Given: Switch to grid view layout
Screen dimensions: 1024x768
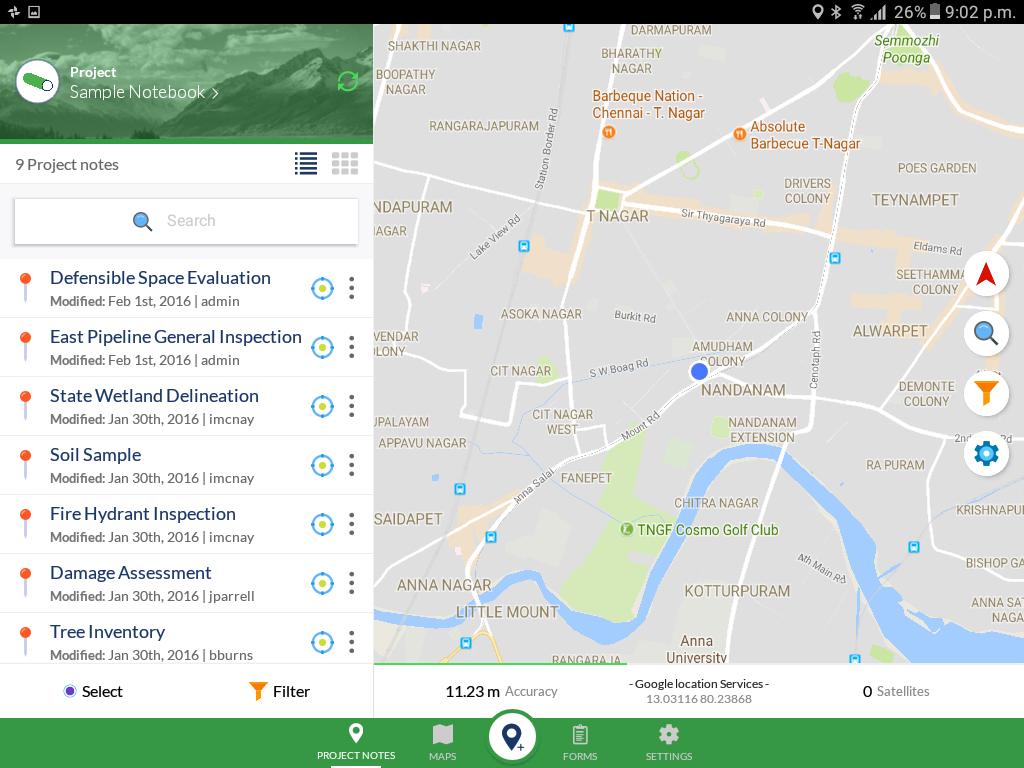Looking at the screenshot, I should 345,163.
